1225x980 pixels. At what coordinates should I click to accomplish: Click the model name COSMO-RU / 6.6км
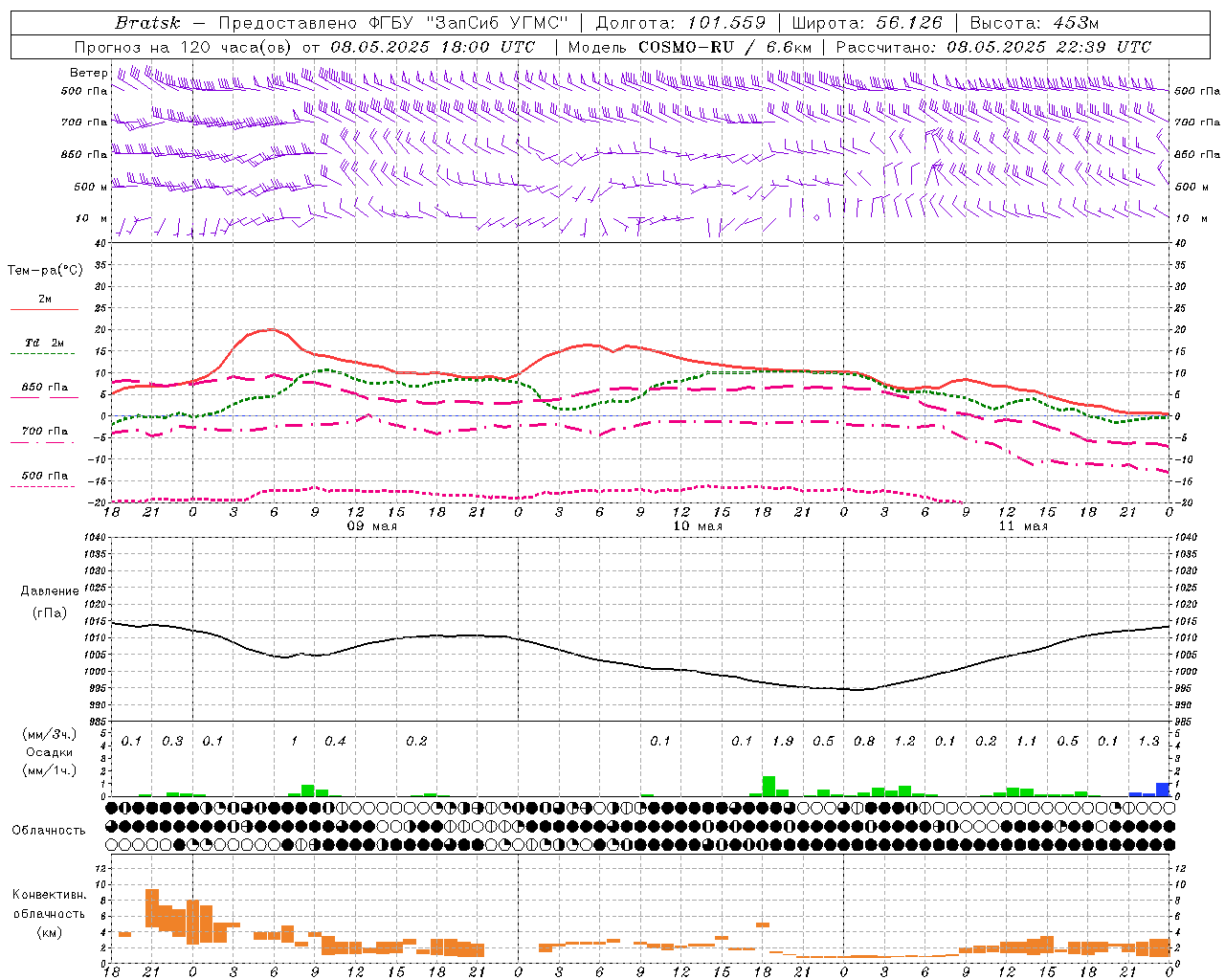pos(726,47)
